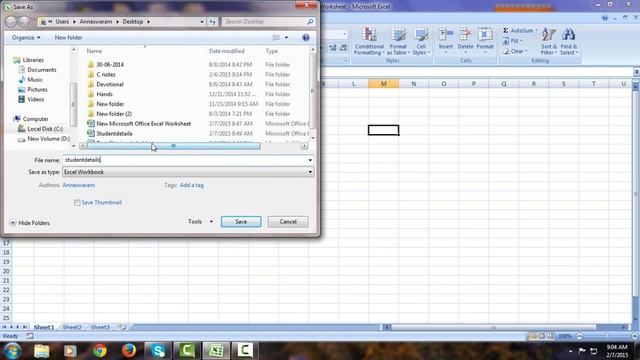Switch to Sheet3 tab in Excel
This screenshot has width=640, height=360.
click(100, 327)
